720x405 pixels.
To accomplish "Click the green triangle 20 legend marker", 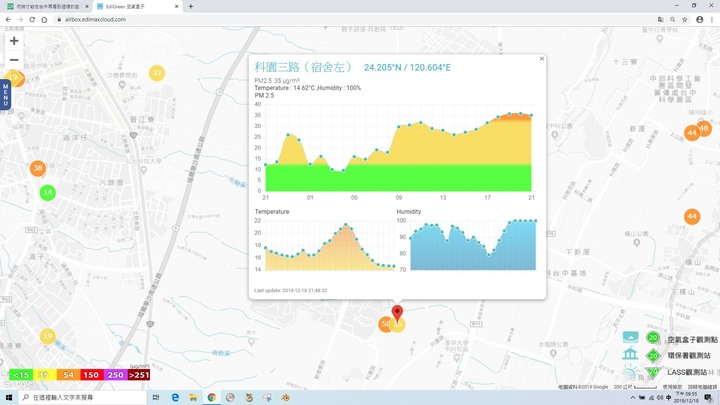I will point(653,371).
